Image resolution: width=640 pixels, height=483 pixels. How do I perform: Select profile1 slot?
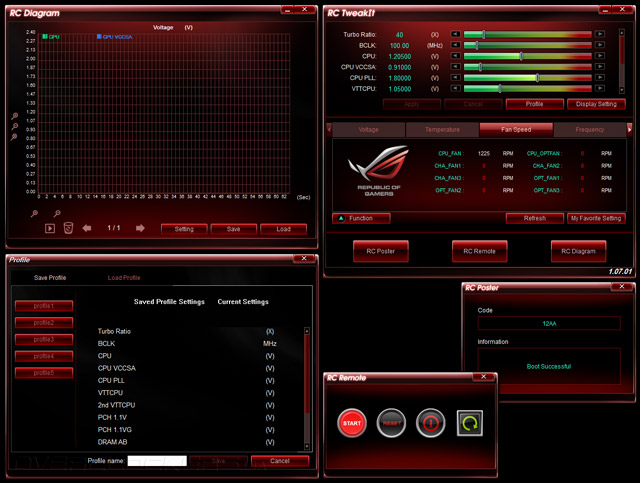click(x=44, y=306)
